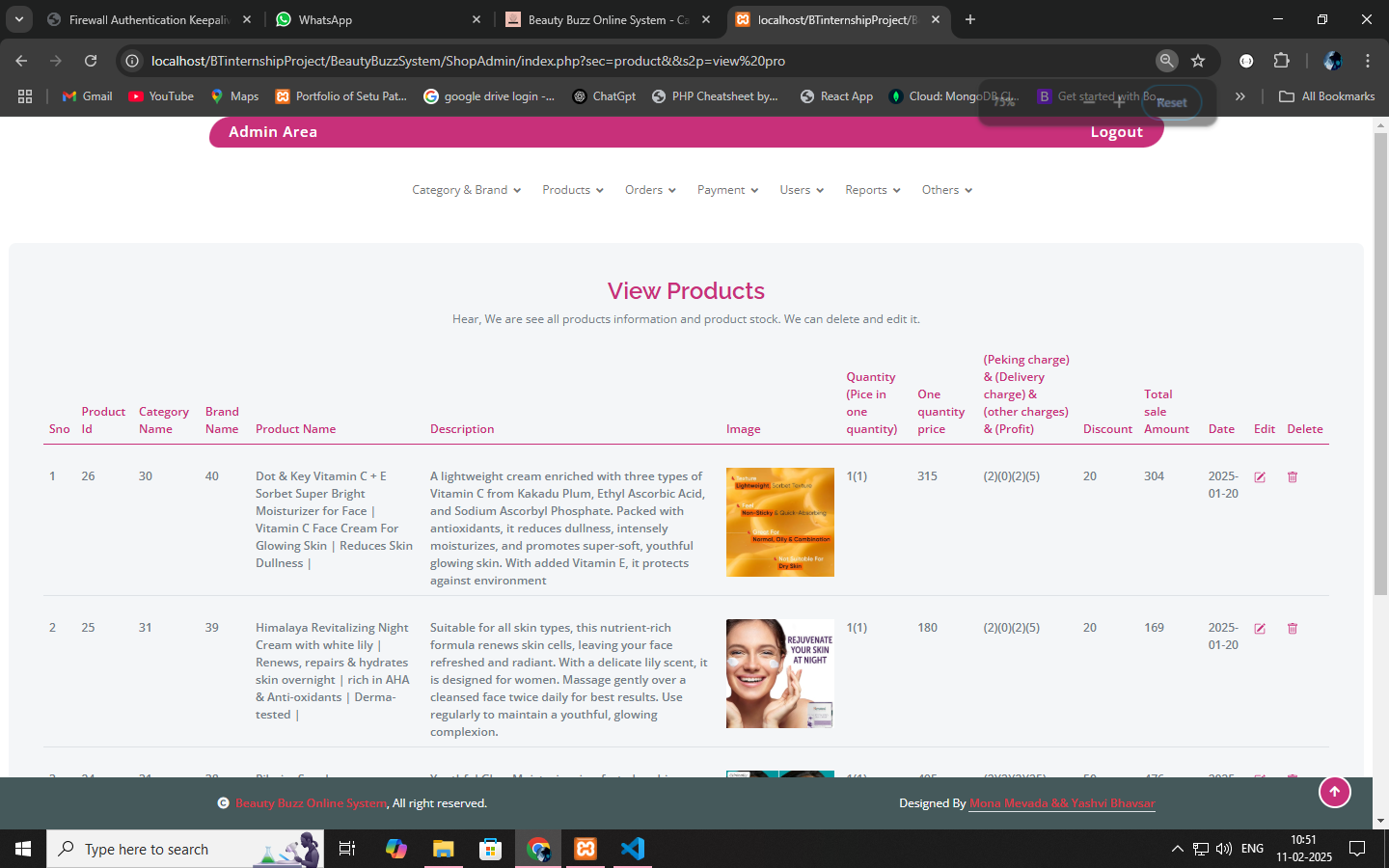This screenshot has height=868, width=1389.
Task: Show hidden system tray icons
Action: [1177, 849]
